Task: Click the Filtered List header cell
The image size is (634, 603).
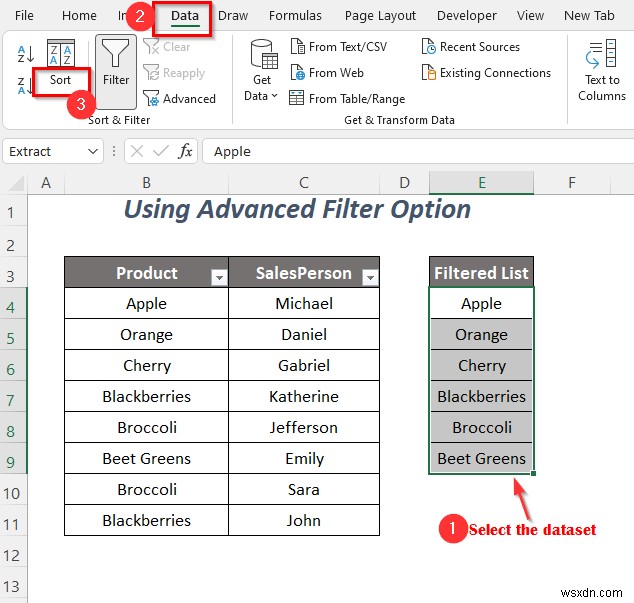Action: point(481,272)
